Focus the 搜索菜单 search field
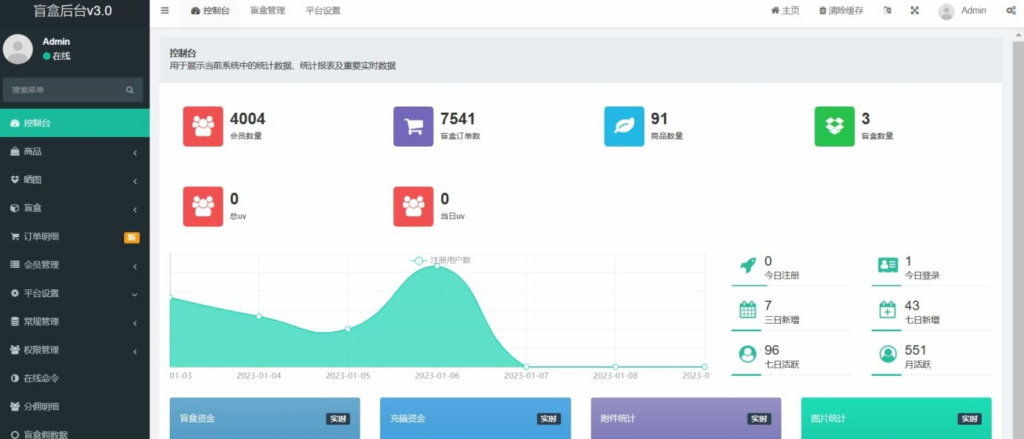Screen dimensions: 1024x439 73,90
